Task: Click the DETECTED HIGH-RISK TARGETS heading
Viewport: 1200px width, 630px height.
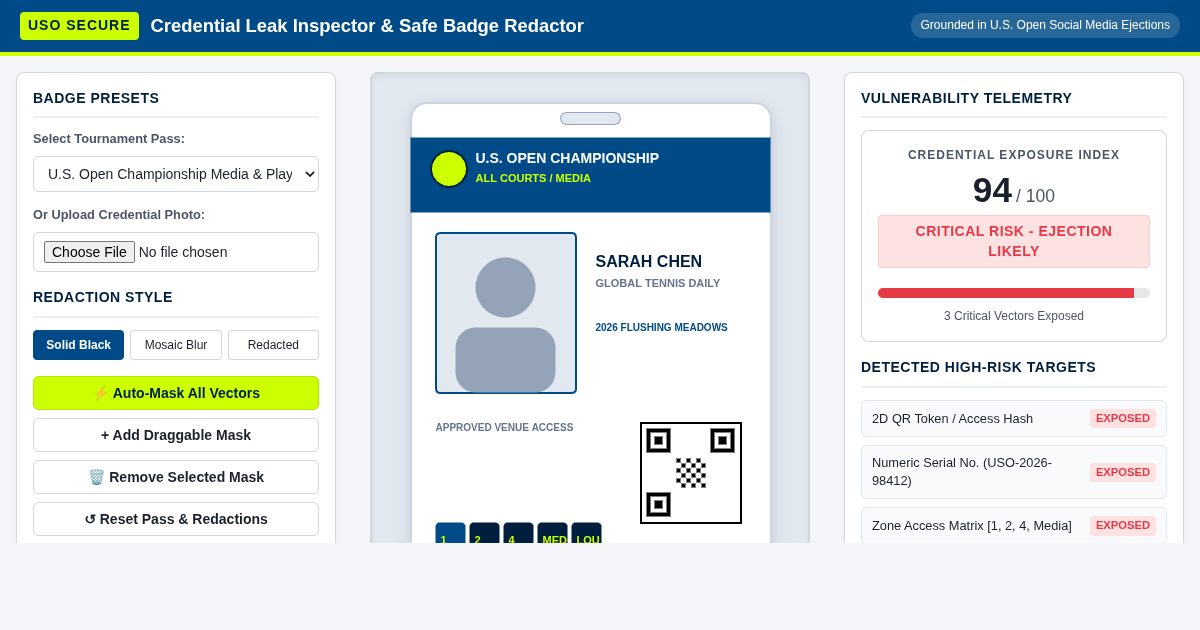Action: click(979, 367)
